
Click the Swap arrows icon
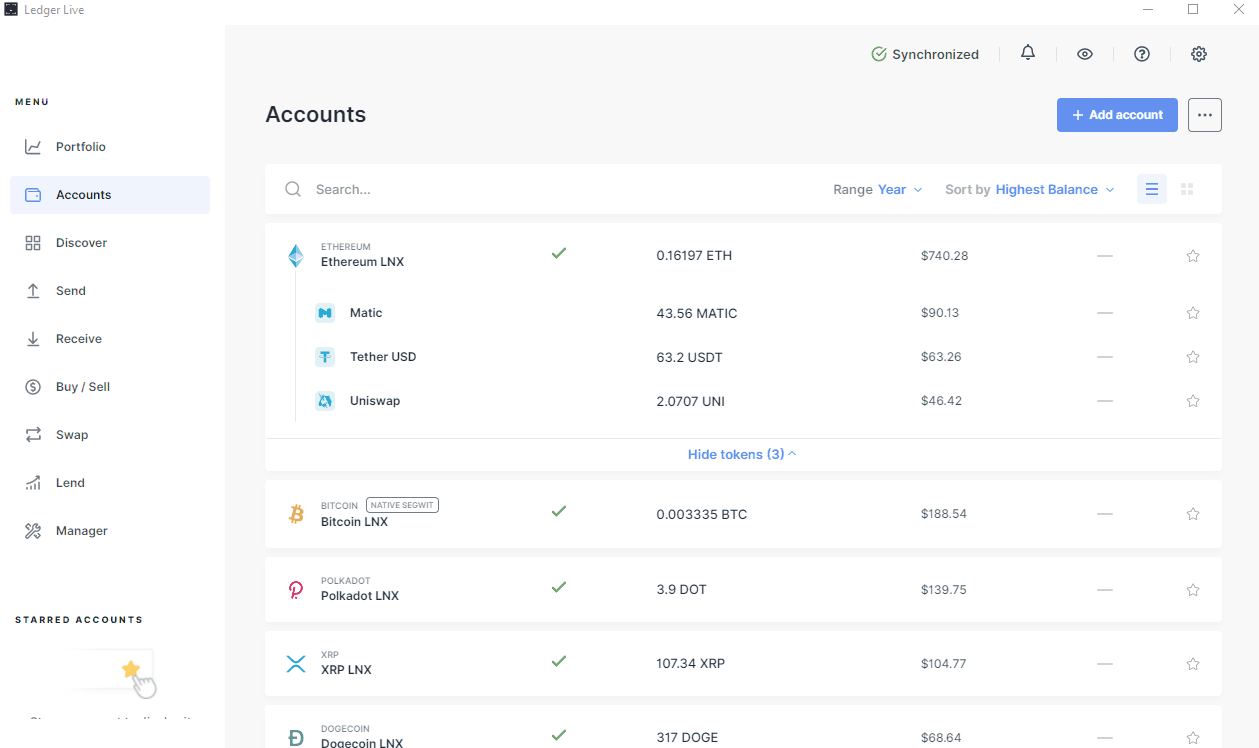(33, 435)
